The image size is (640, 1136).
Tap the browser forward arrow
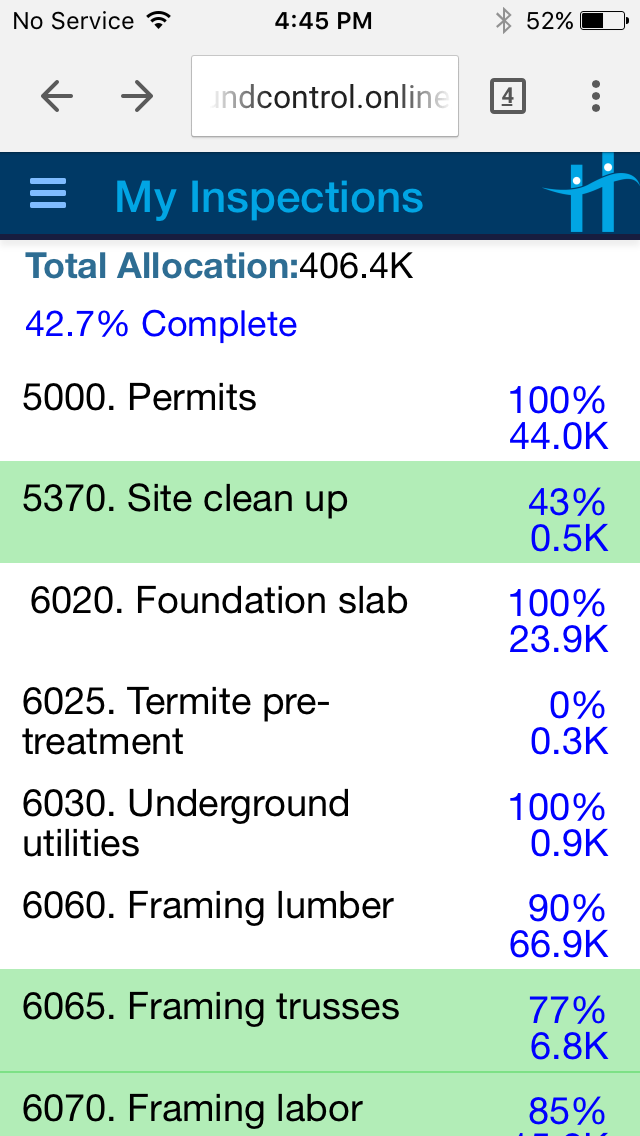click(x=137, y=96)
